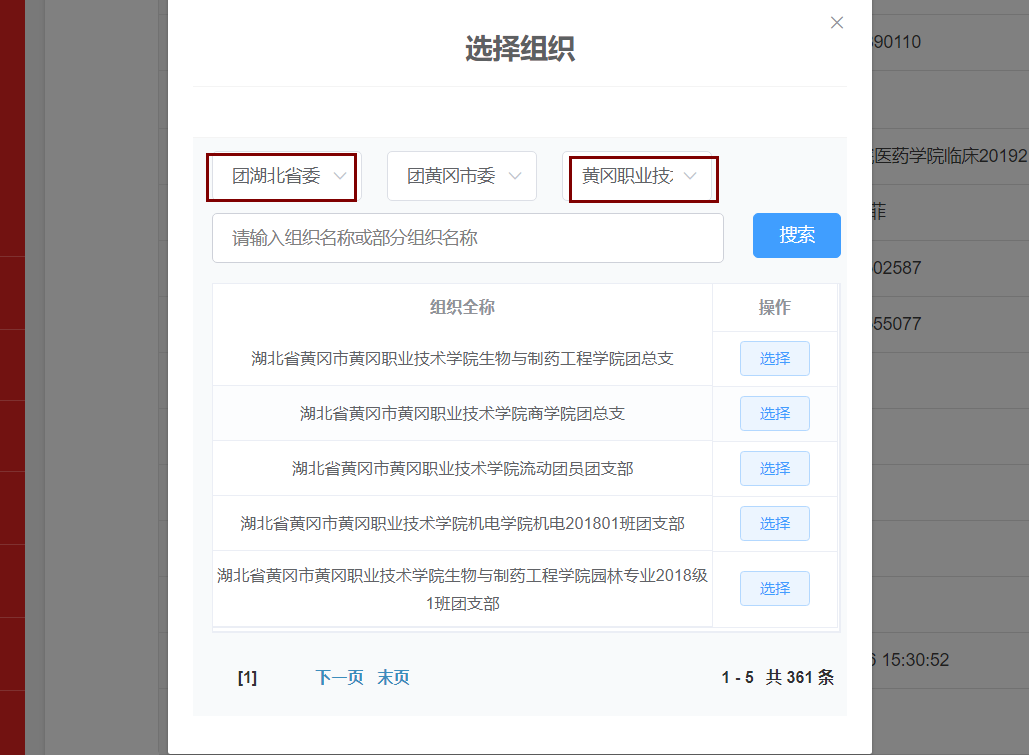Click the 操作 column header
Viewport: 1029px width, 755px height.
(x=774, y=307)
